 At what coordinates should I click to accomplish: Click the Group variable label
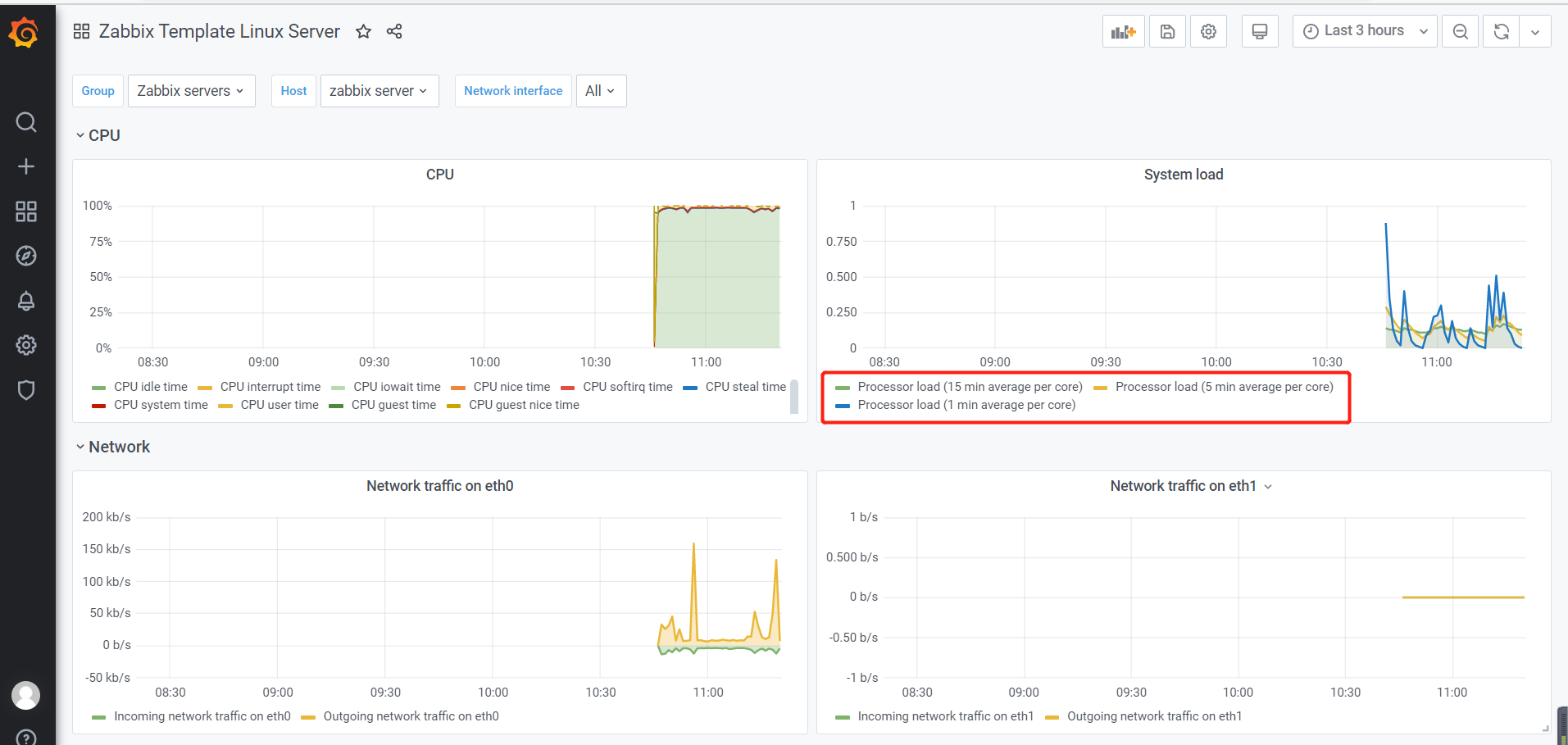pyautogui.click(x=98, y=91)
